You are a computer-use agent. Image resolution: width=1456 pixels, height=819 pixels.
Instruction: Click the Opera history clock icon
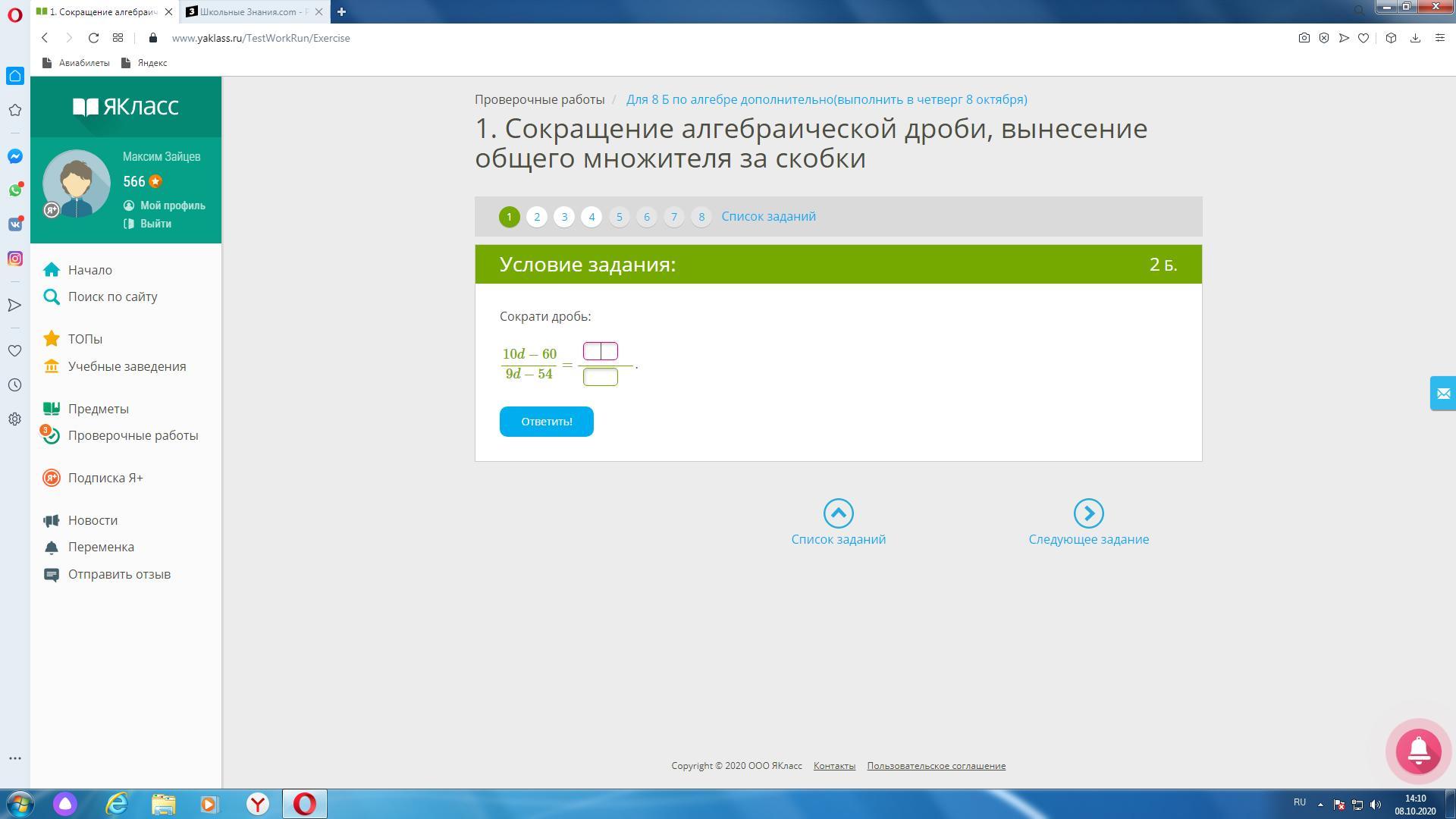[14, 385]
